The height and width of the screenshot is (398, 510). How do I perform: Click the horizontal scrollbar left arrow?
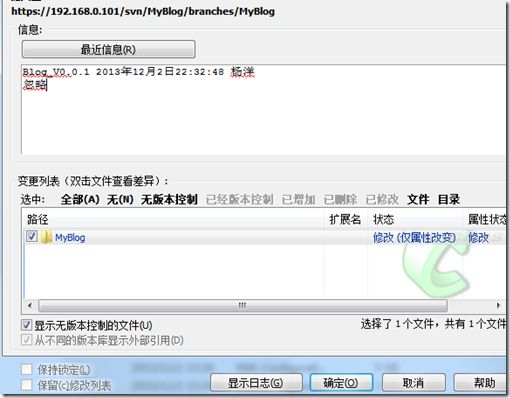click(x=30, y=305)
